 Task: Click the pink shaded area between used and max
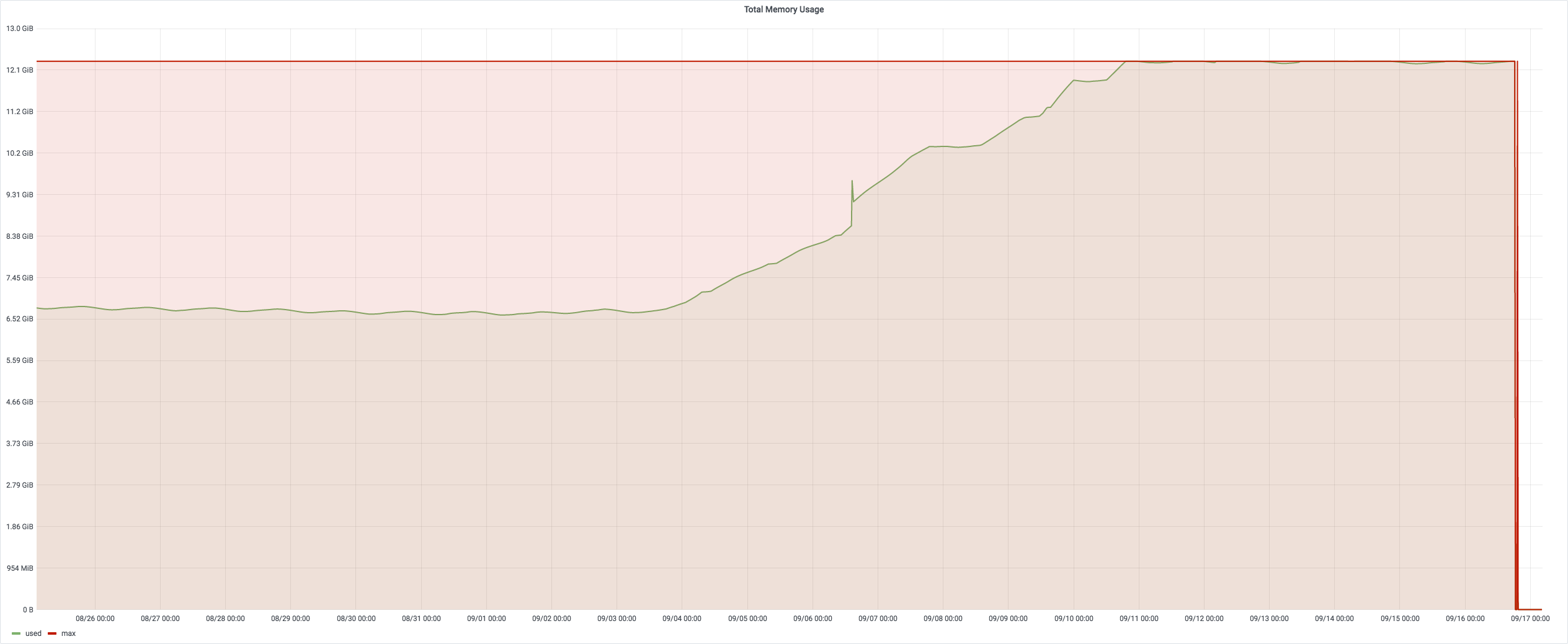(x=434, y=186)
